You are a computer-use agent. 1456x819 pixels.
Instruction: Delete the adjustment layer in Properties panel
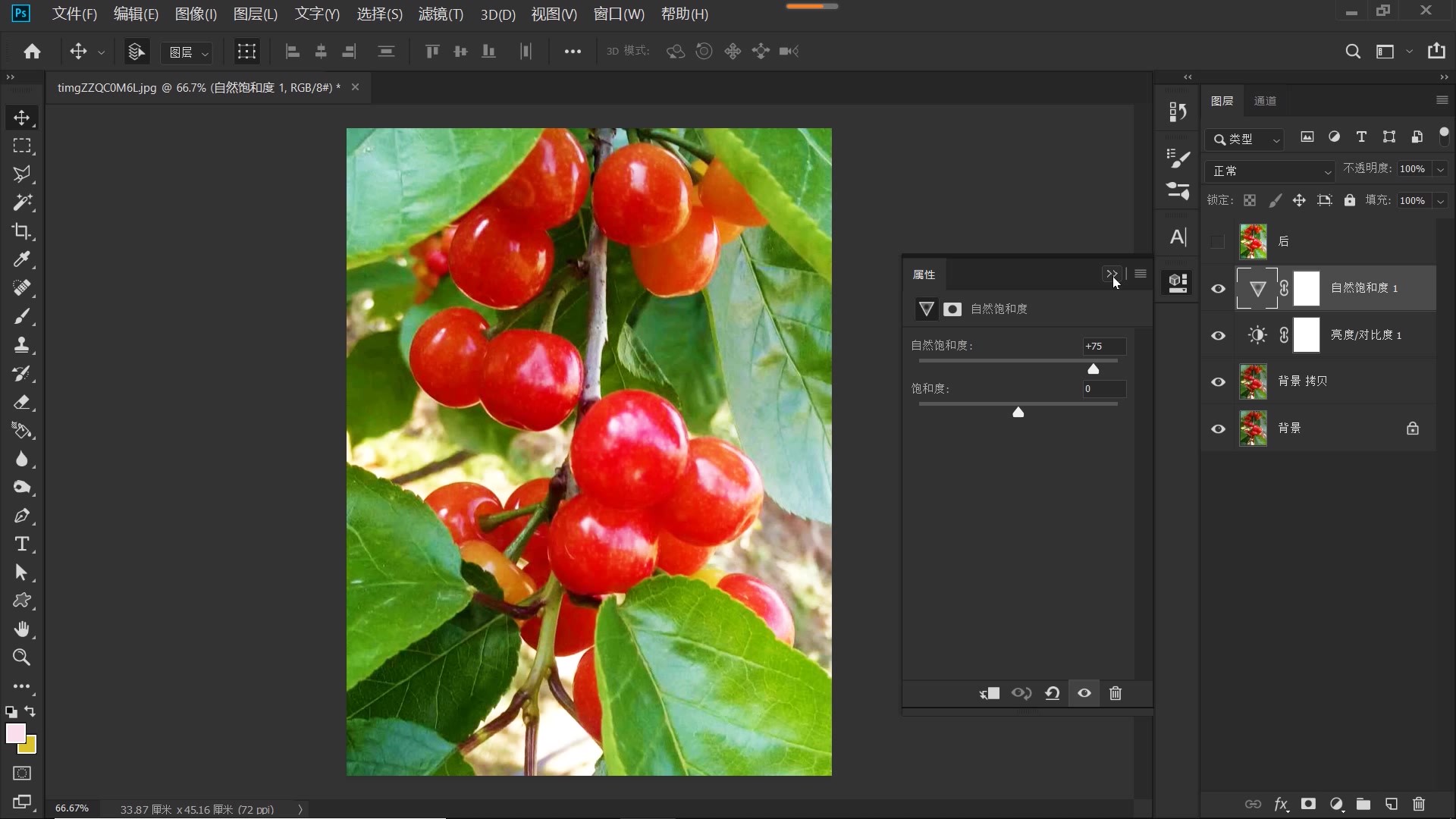click(x=1116, y=693)
